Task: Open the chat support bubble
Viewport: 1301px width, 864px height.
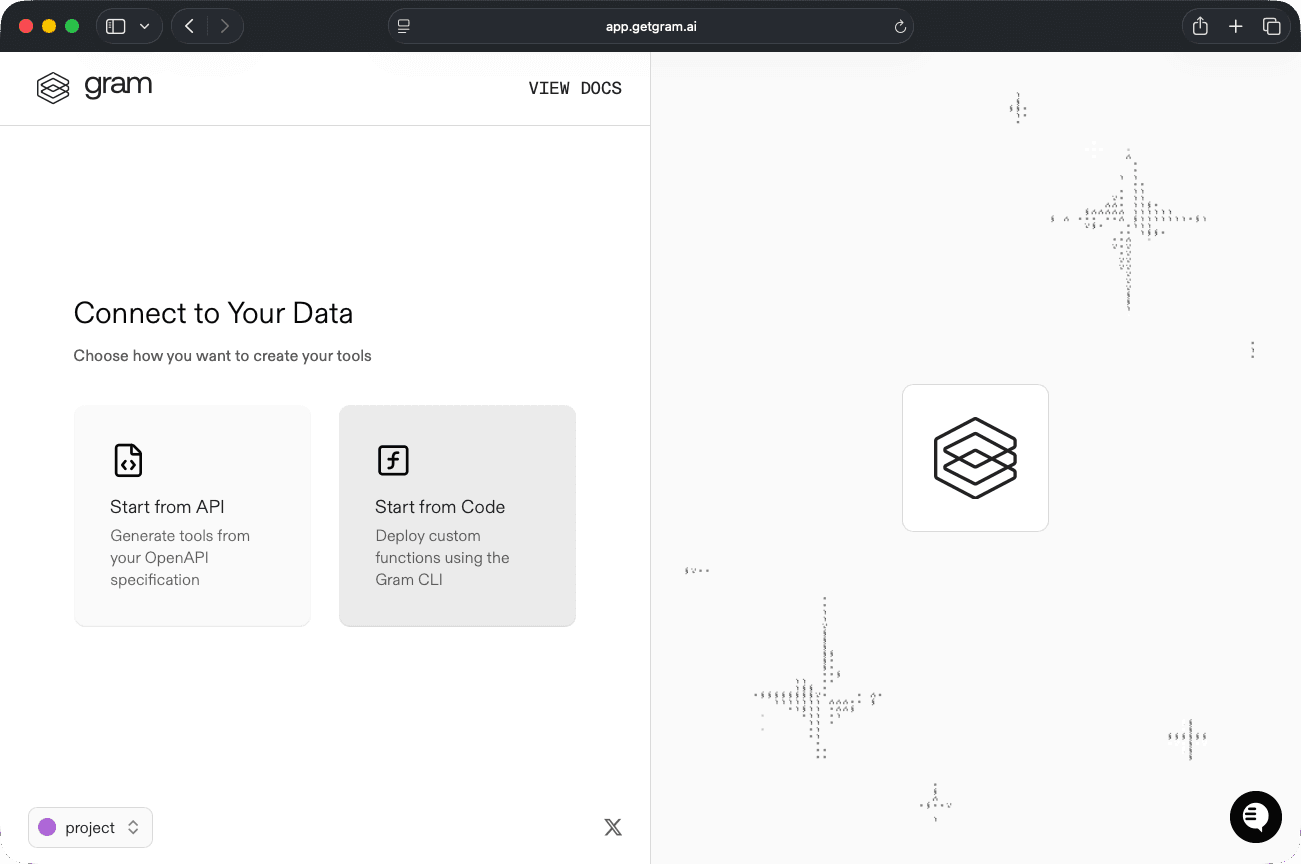Action: [x=1255, y=817]
